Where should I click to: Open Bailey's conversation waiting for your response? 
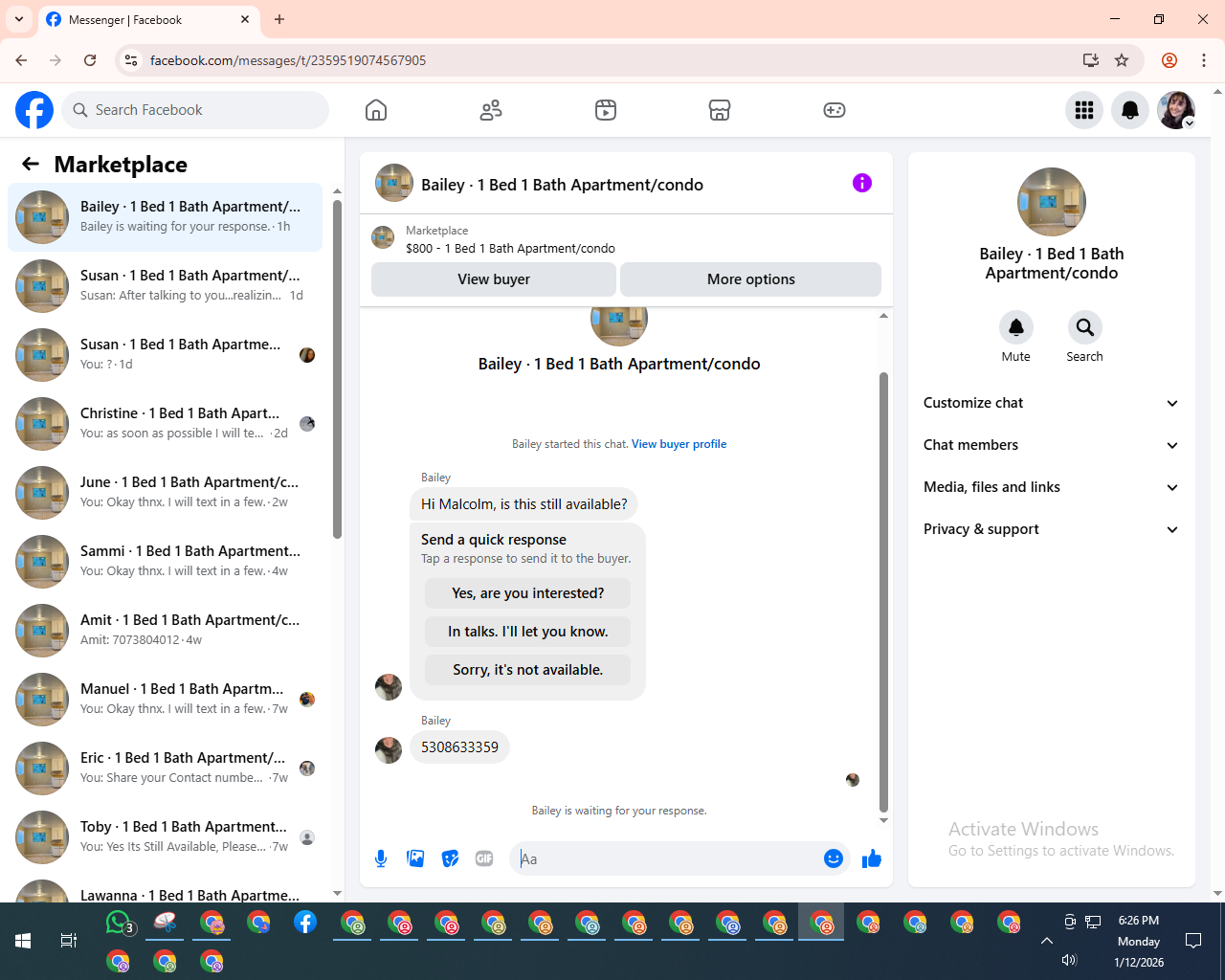(166, 217)
